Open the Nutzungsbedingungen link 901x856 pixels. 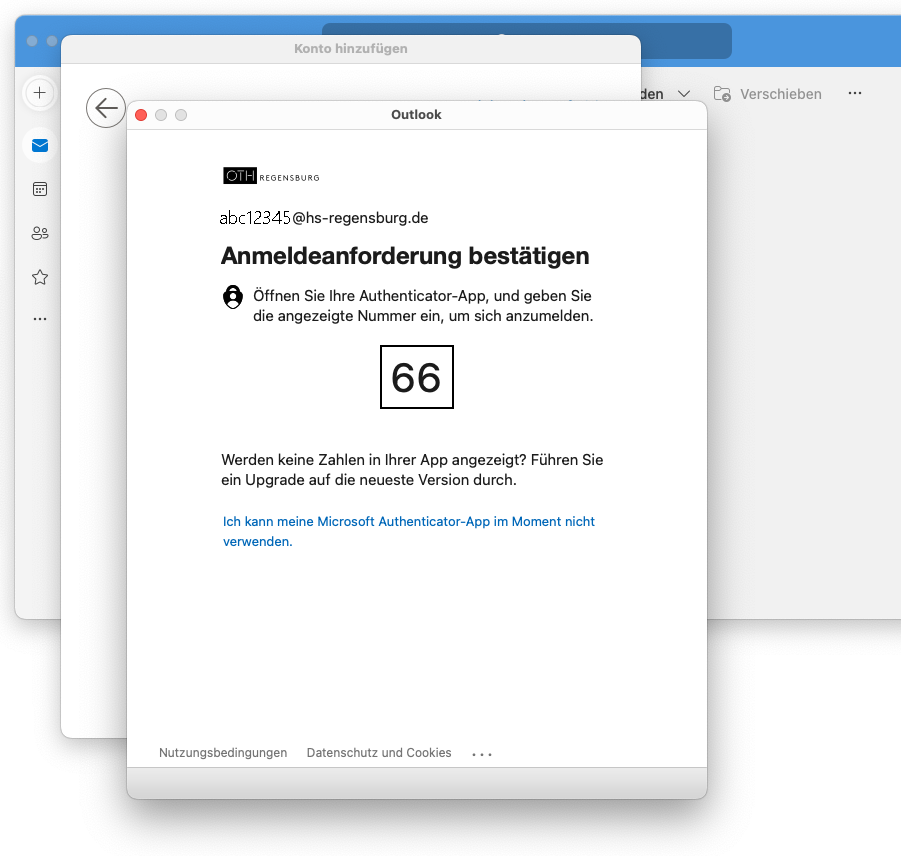pyautogui.click(x=223, y=753)
